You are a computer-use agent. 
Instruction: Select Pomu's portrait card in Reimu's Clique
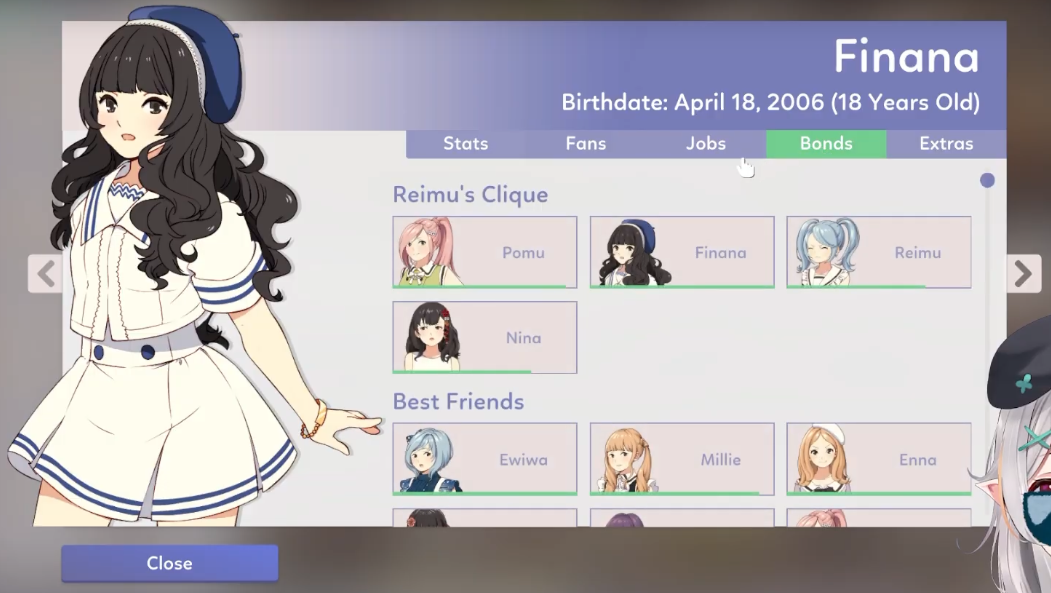click(x=485, y=252)
